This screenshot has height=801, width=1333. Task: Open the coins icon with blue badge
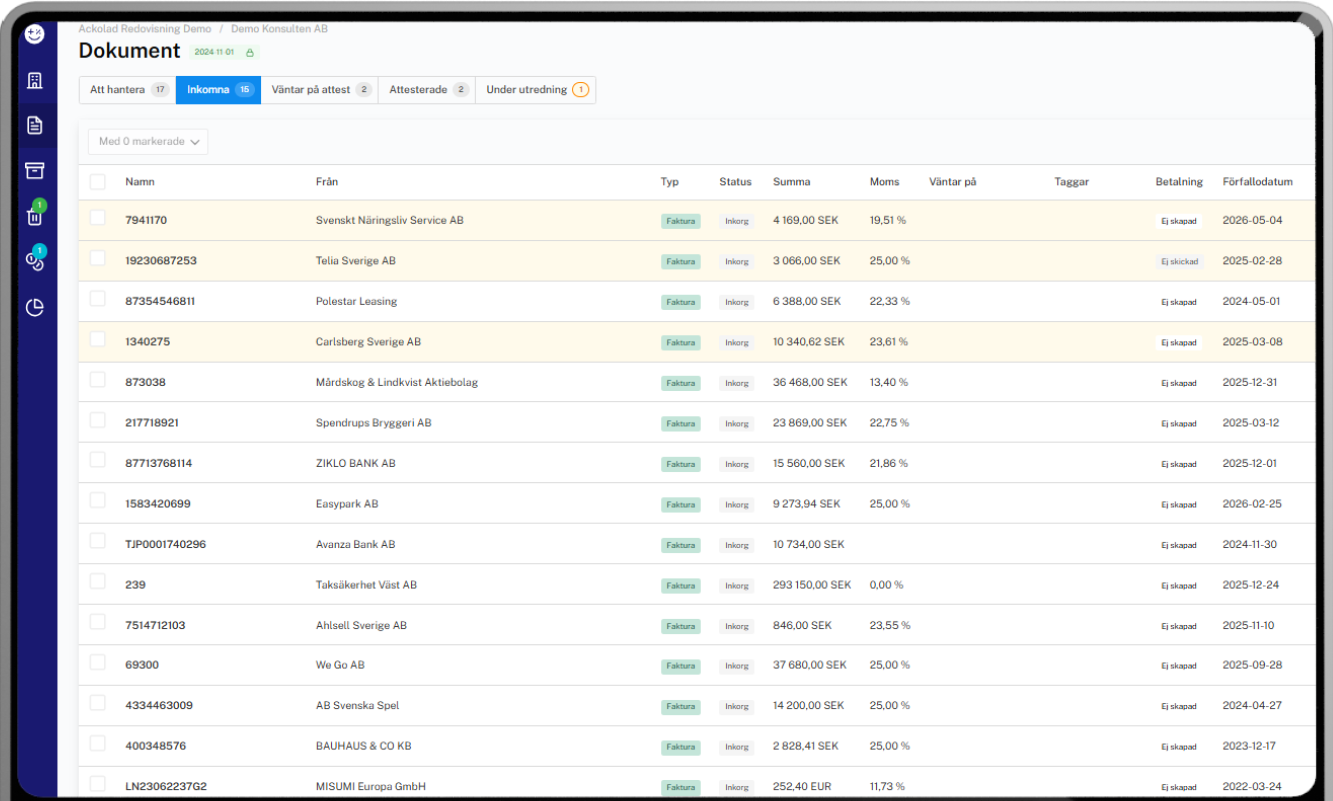pos(35,260)
